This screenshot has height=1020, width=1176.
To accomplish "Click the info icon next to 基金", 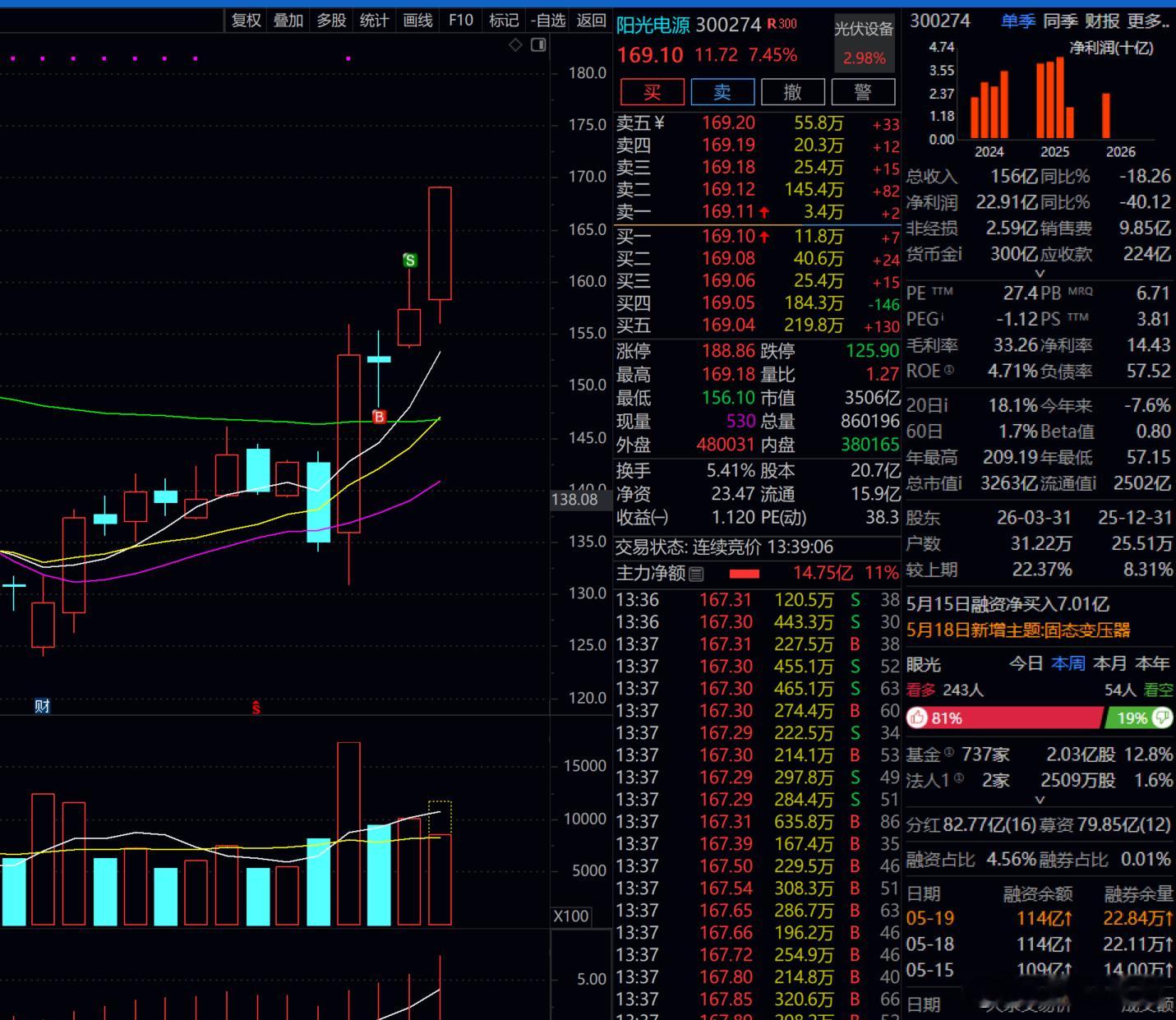I will 949,752.
